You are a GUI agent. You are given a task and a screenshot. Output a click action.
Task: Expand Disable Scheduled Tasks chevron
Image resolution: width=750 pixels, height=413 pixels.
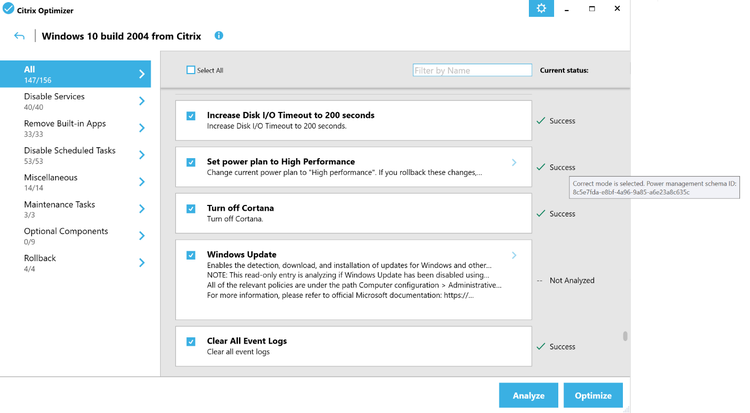pos(142,155)
